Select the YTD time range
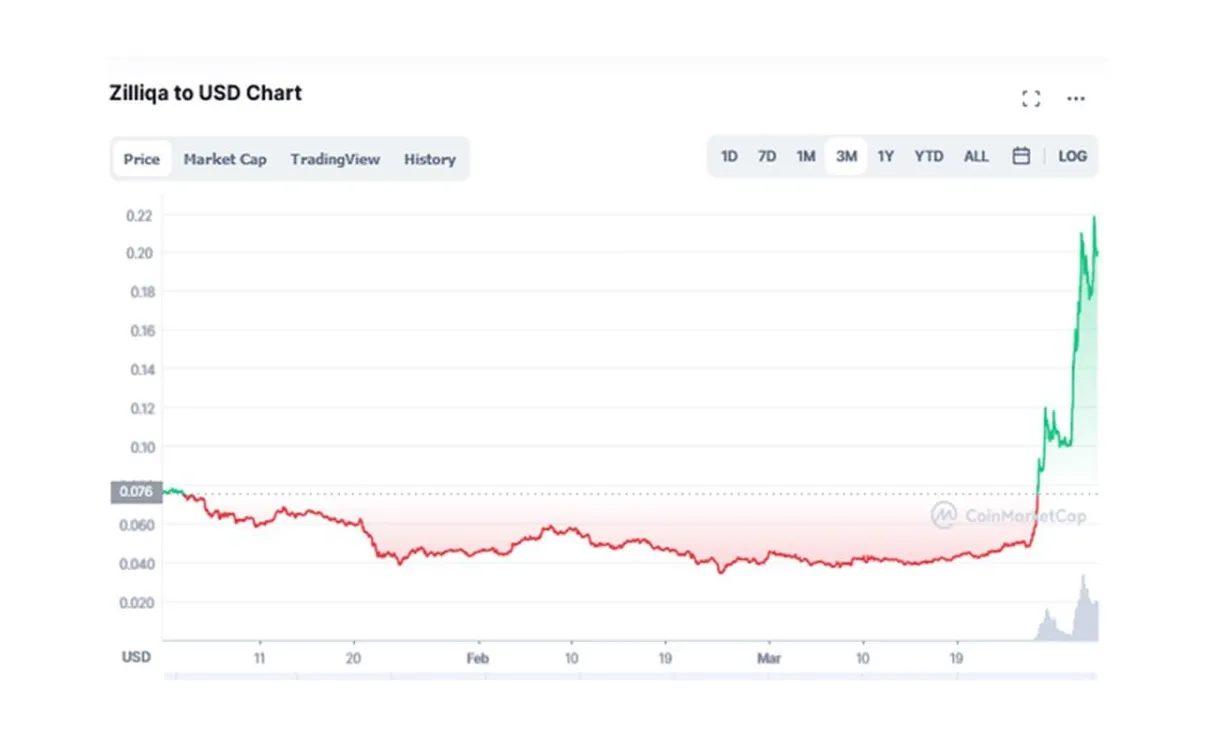 928,156
